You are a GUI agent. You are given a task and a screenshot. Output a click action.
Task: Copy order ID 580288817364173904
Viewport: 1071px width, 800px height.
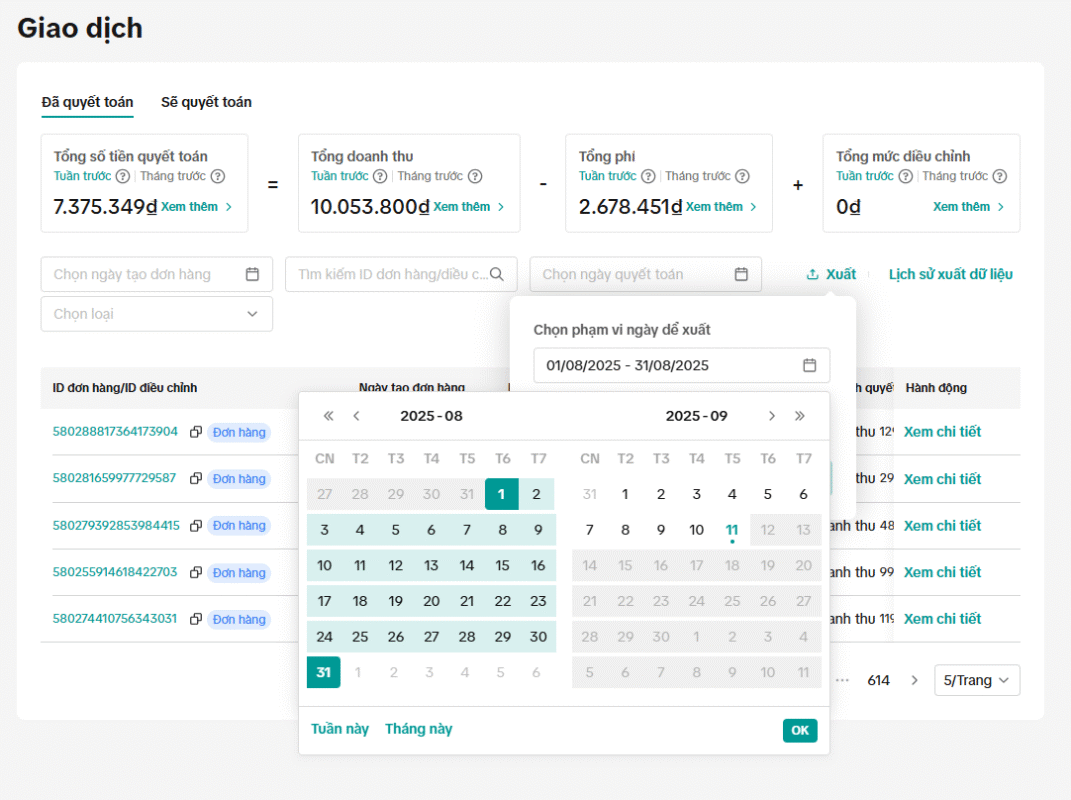[x=196, y=432]
